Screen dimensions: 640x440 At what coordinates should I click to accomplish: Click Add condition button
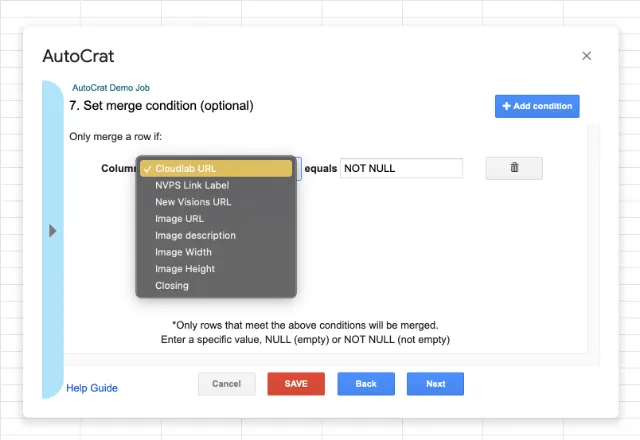coord(537,106)
